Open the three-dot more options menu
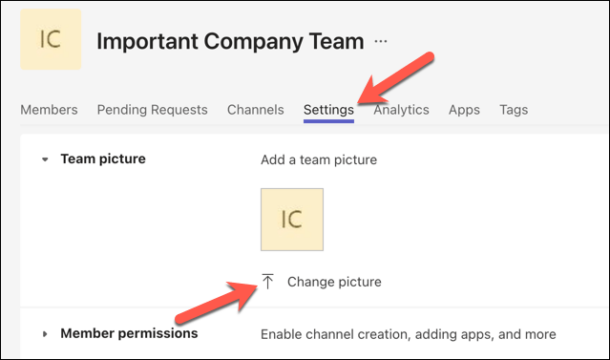Viewport: 610px width, 360px height. tap(380, 41)
